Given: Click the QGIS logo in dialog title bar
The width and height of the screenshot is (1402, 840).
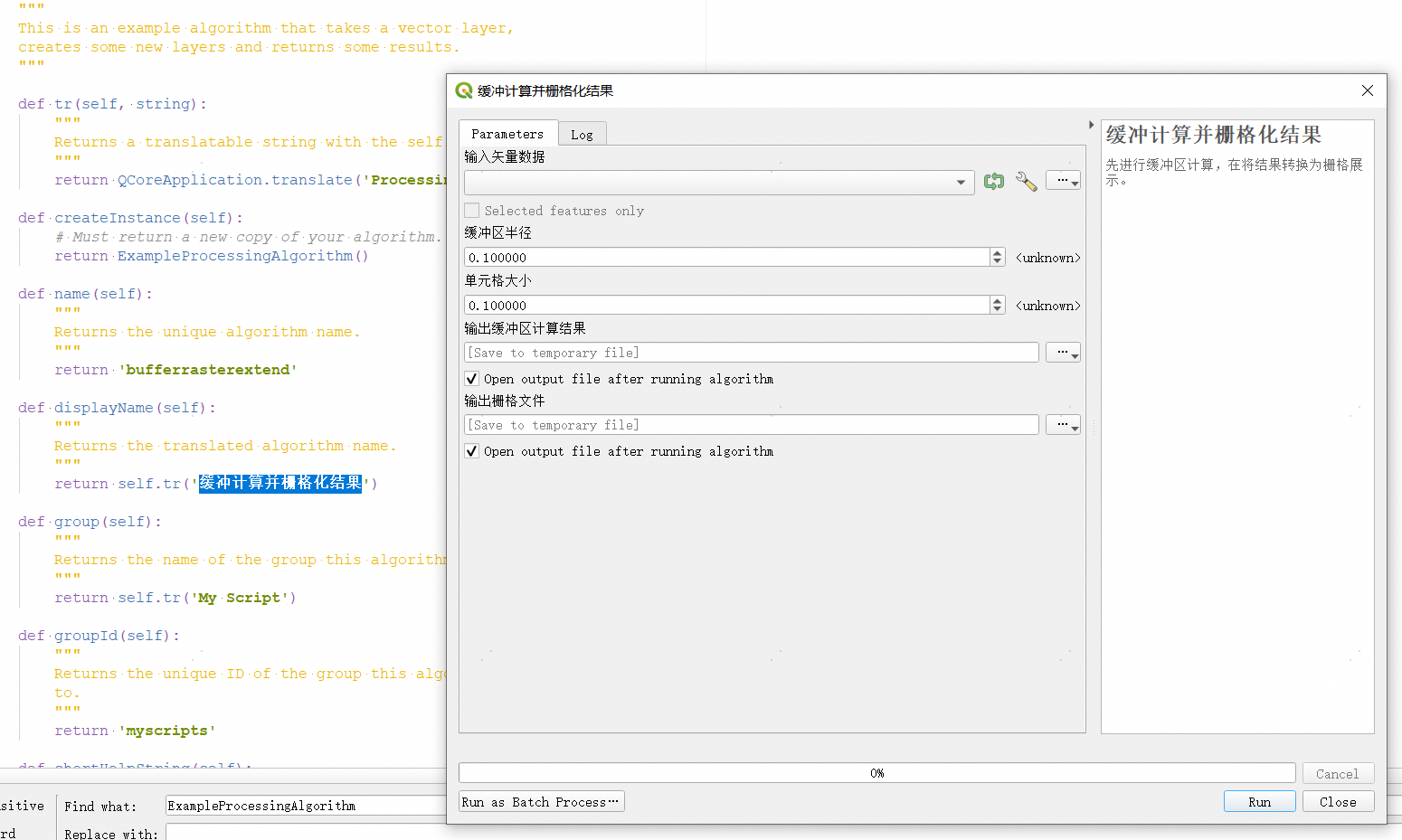Looking at the screenshot, I should (464, 90).
